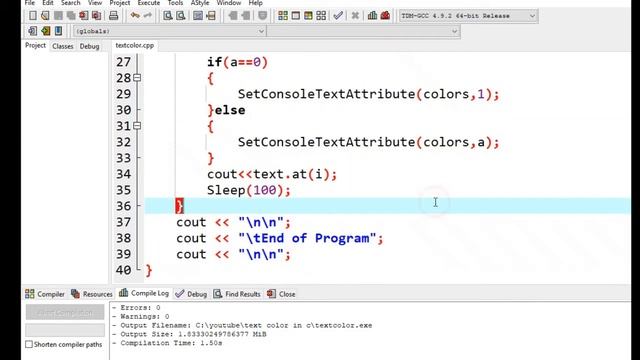Click the Close file toolbar icon
The width and height of the screenshot is (640, 360).
(84, 16)
